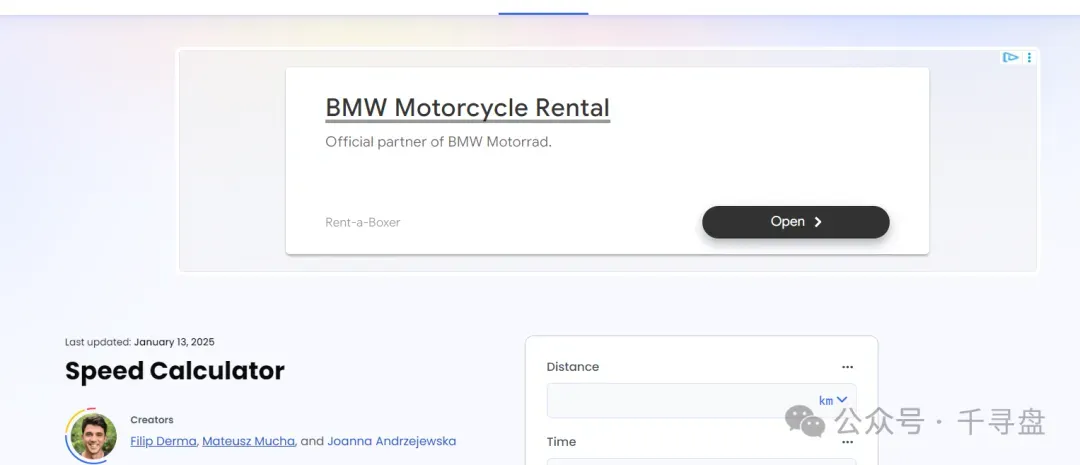This screenshot has height=465, width=1080.
Task: Click the Last updated January 13, 2025 date
Action: tap(140, 342)
